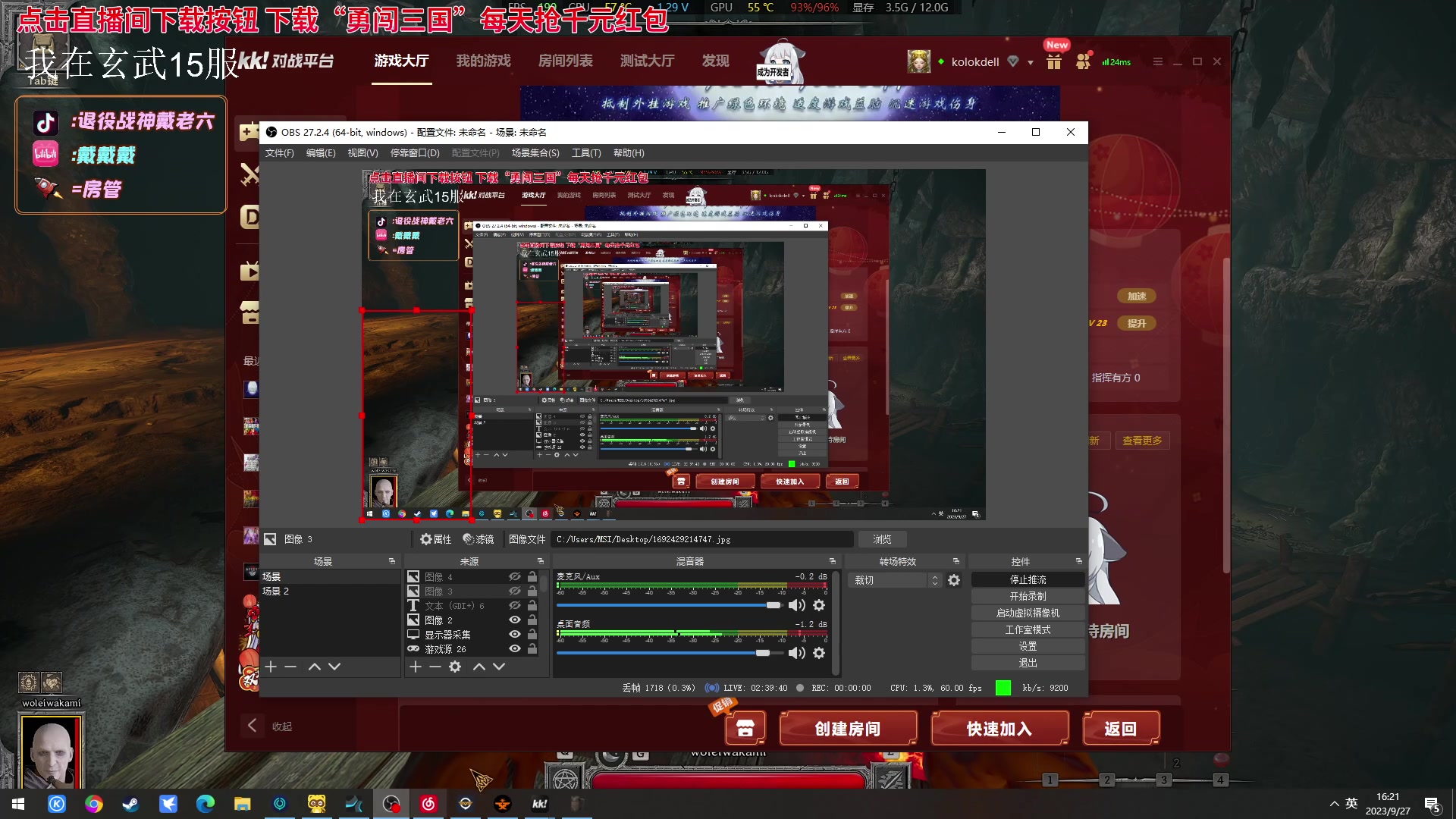The width and height of the screenshot is (1456, 819).
Task: Hide the 图像 2 source
Action: [x=515, y=620]
